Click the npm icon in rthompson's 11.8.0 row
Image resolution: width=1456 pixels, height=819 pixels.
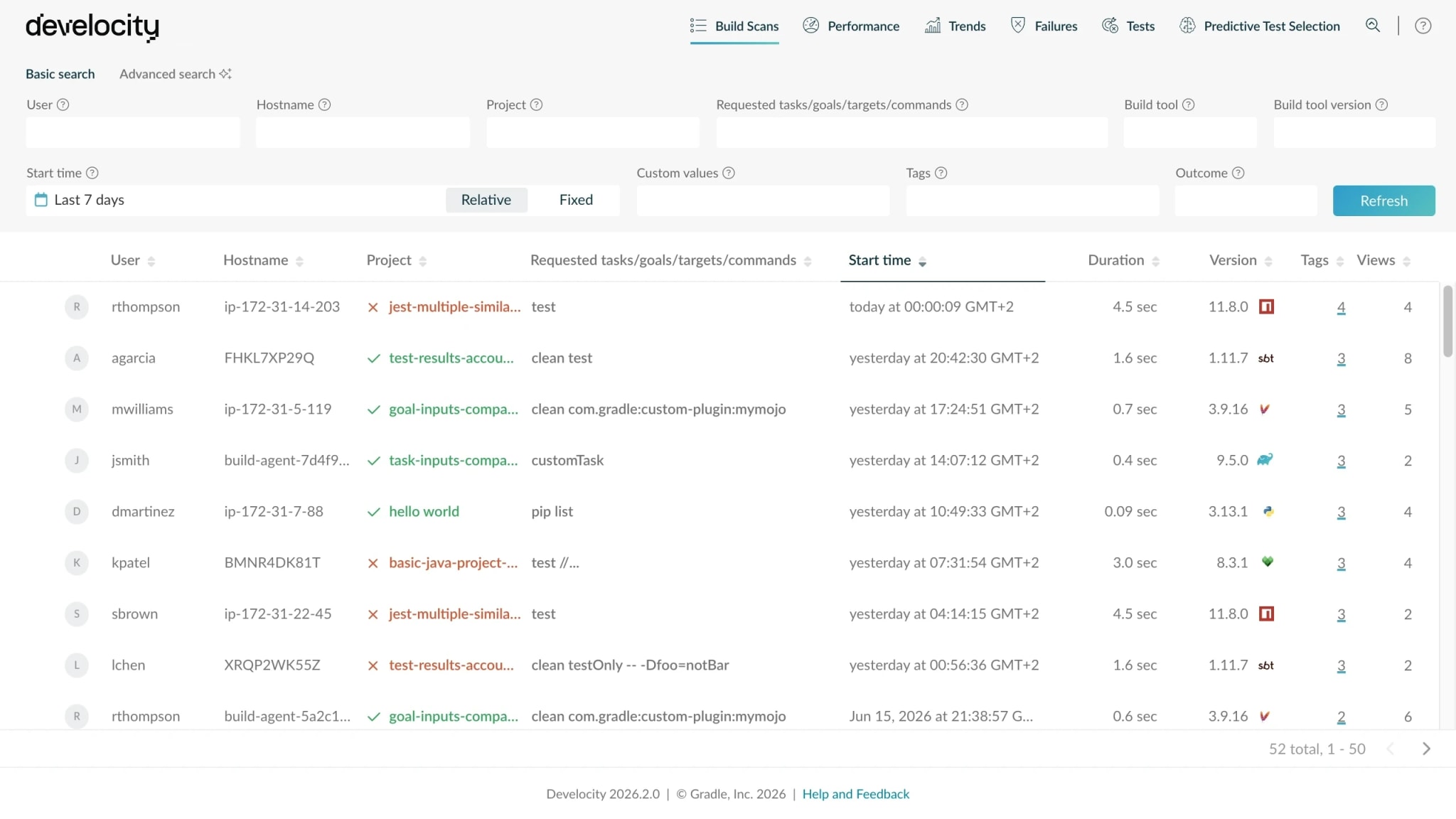pos(1266,307)
